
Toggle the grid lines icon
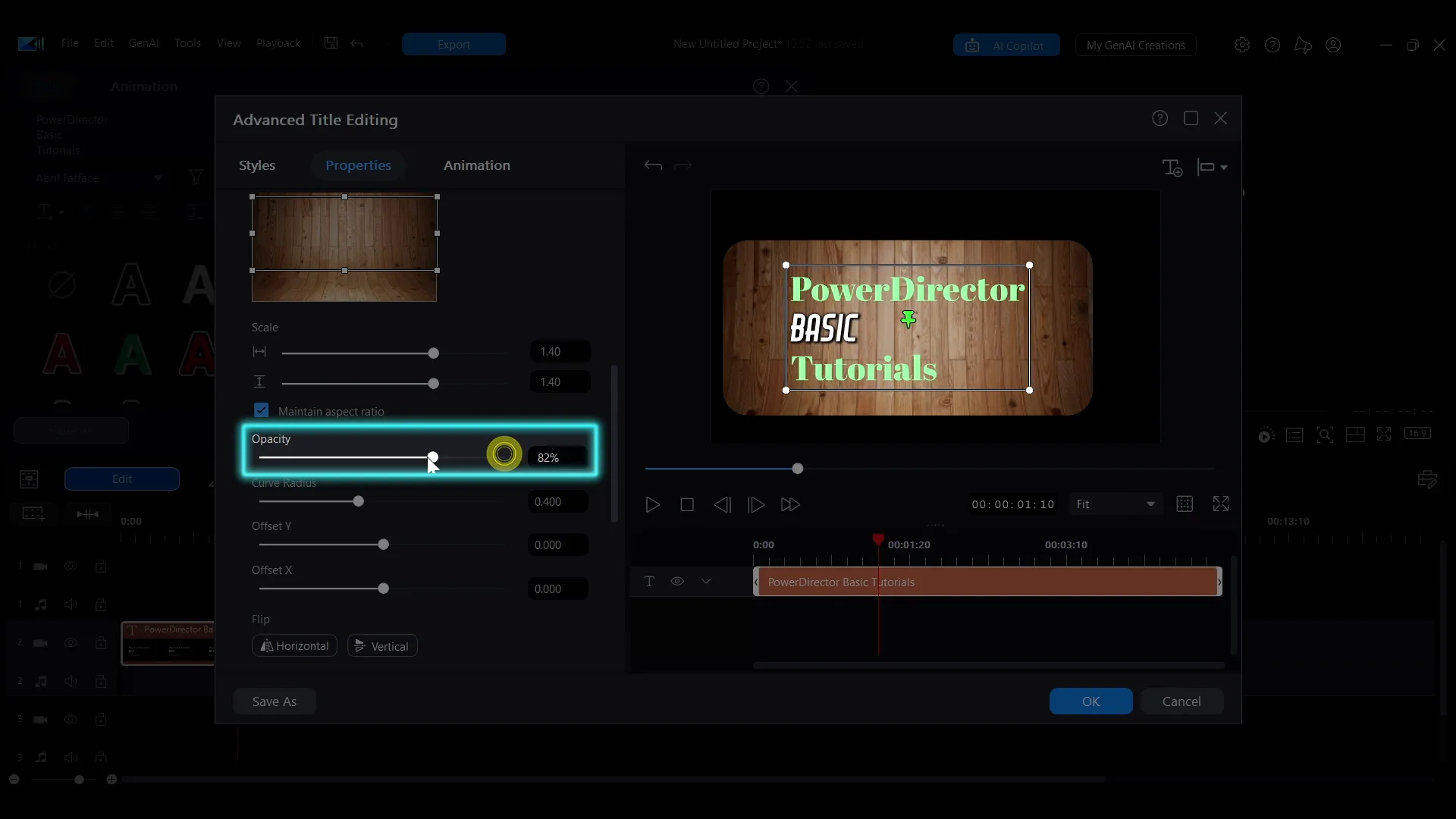tap(1185, 504)
